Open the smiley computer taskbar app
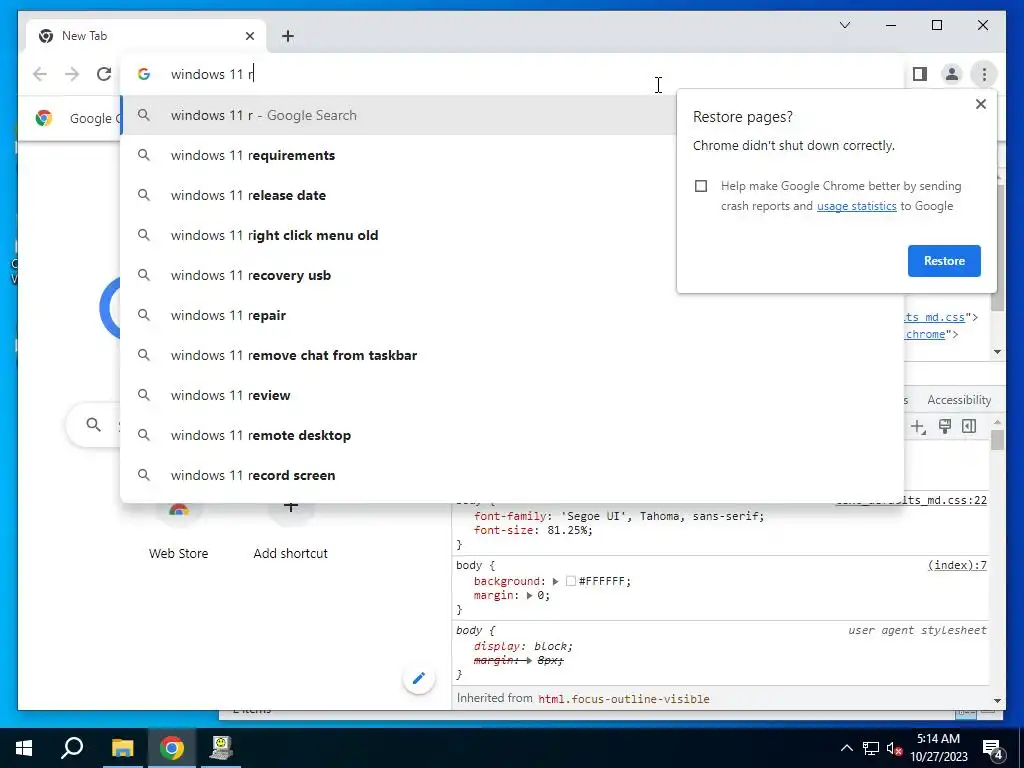 coord(221,748)
